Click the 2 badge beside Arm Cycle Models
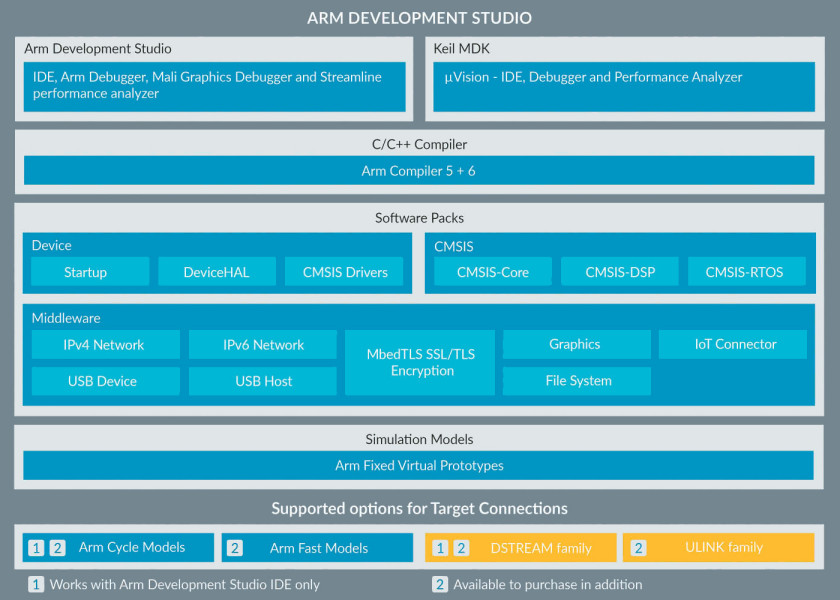Screen dimensions: 840x600 click(57, 548)
